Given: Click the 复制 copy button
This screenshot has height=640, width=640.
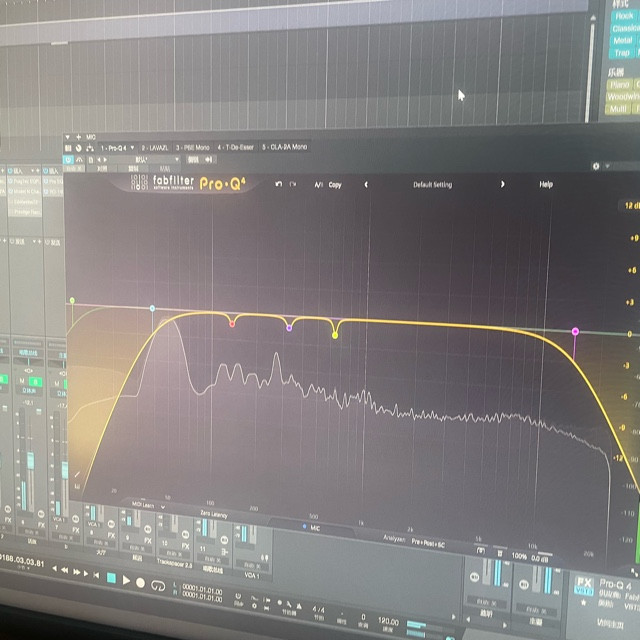Looking at the screenshot, I should point(133,168).
